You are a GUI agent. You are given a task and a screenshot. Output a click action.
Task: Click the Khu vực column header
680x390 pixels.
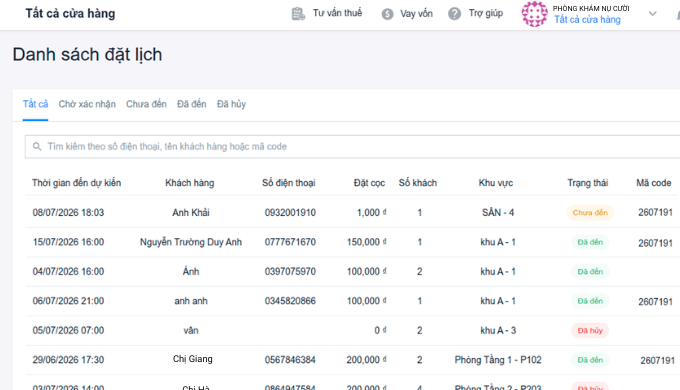click(x=496, y=183)
